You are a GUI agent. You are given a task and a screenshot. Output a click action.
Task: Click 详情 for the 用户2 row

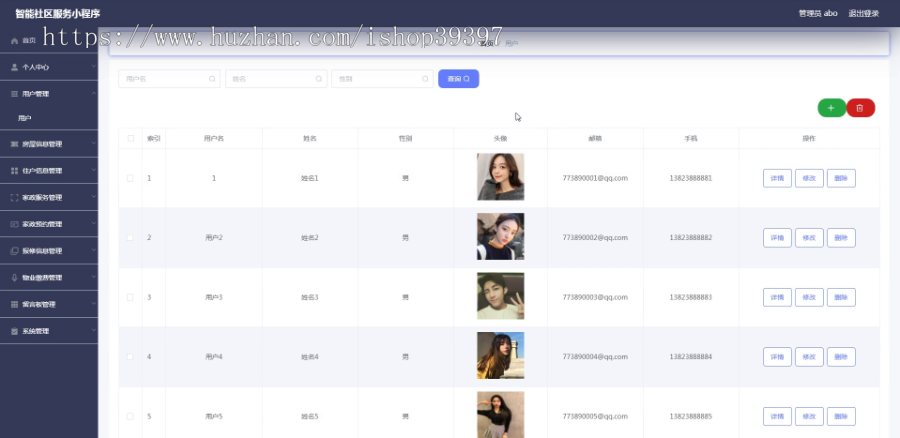point(777,238)
